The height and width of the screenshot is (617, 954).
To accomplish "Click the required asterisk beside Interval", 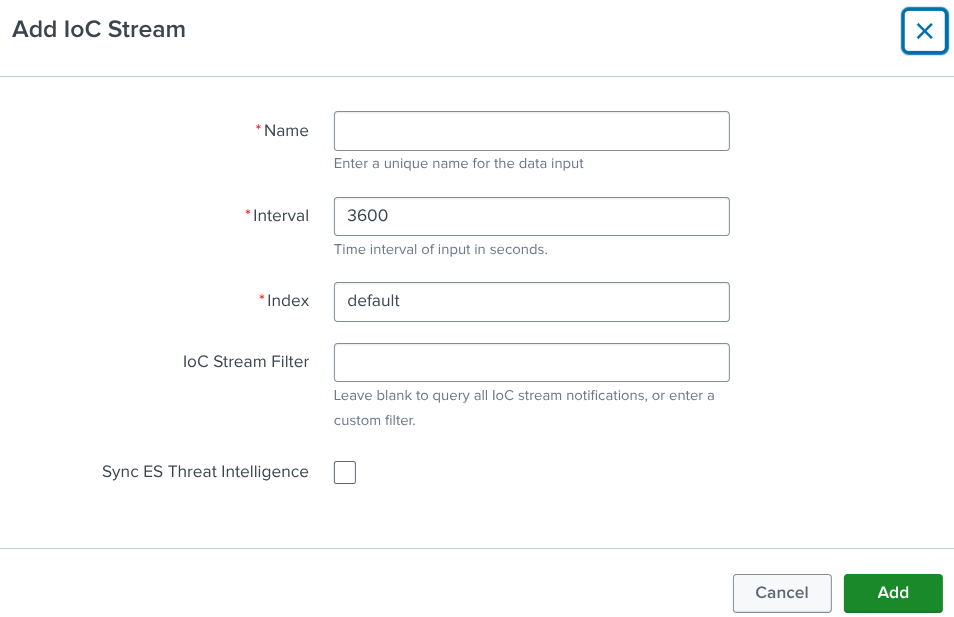I will point(248,214).
